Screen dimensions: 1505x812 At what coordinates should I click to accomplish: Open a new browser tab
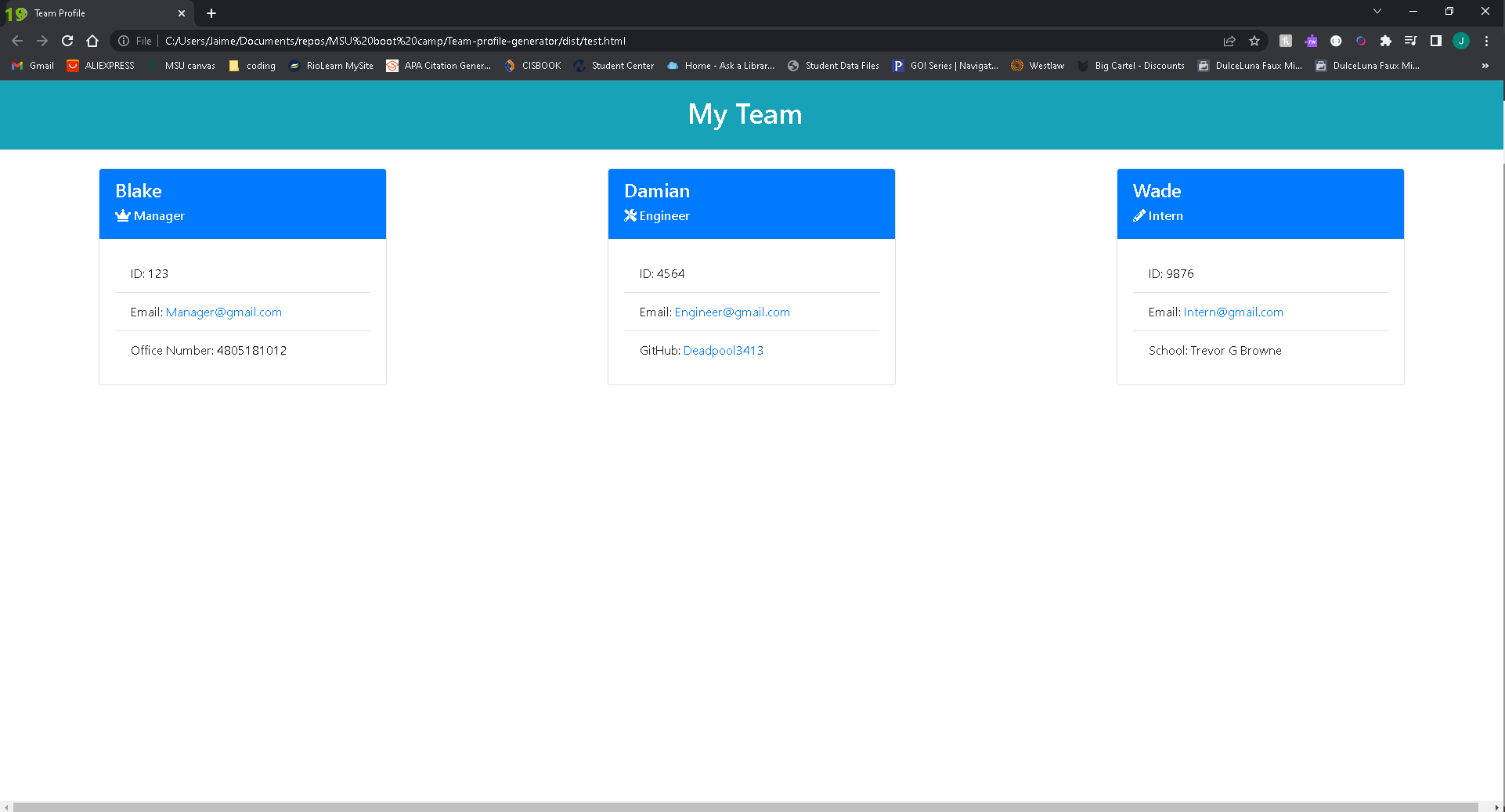[x=211, y=13]
